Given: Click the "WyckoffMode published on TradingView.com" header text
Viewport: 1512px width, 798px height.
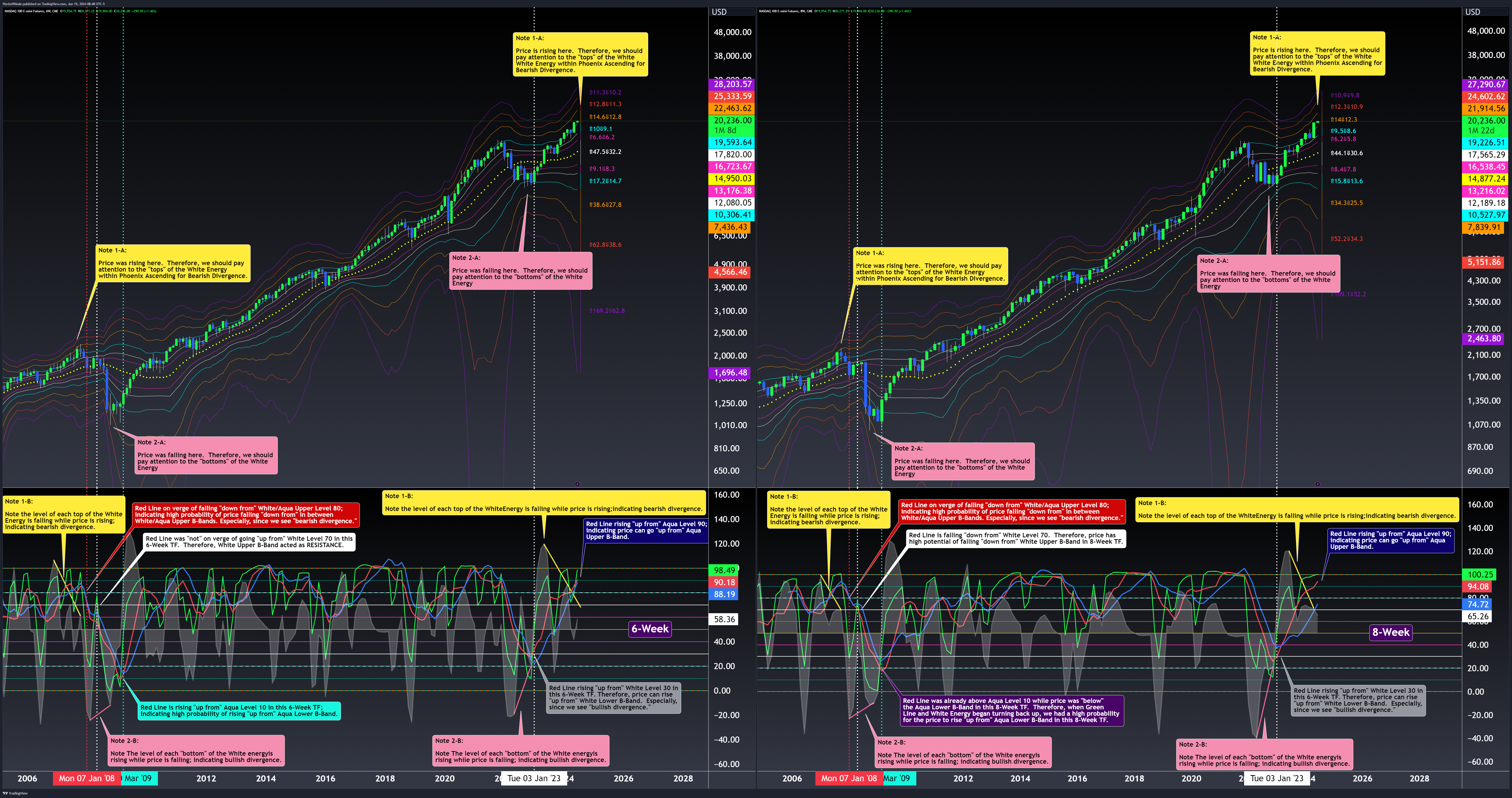Looking at the screenshot, I should pyautogui.click(x=54, y=3).
